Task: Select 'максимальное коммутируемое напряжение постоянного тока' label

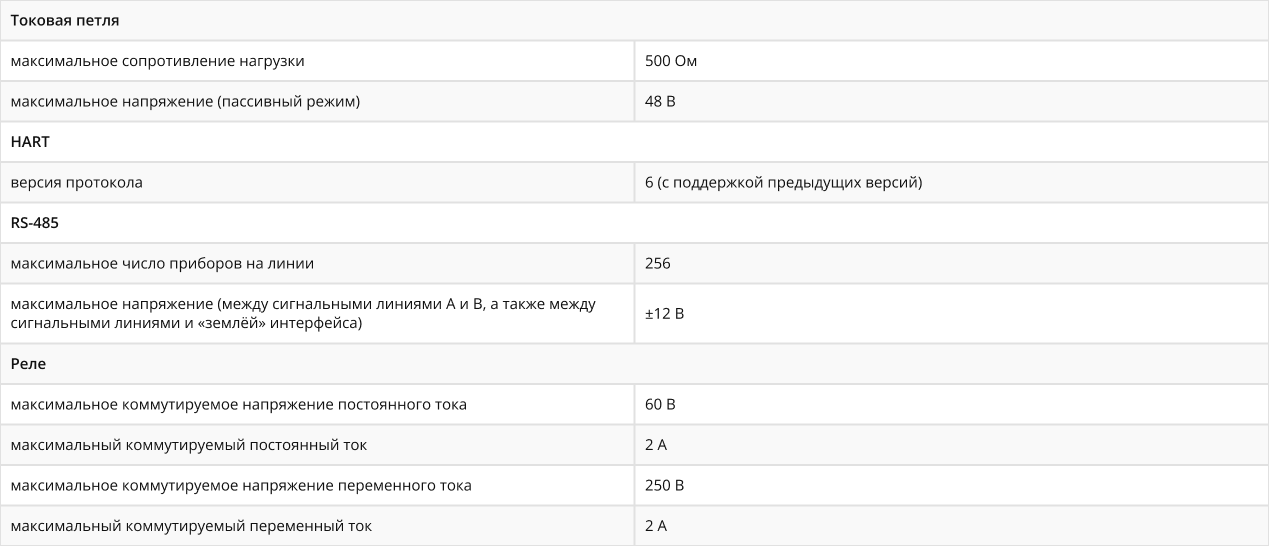Action: pyautogui.click(x=317, y=405)
